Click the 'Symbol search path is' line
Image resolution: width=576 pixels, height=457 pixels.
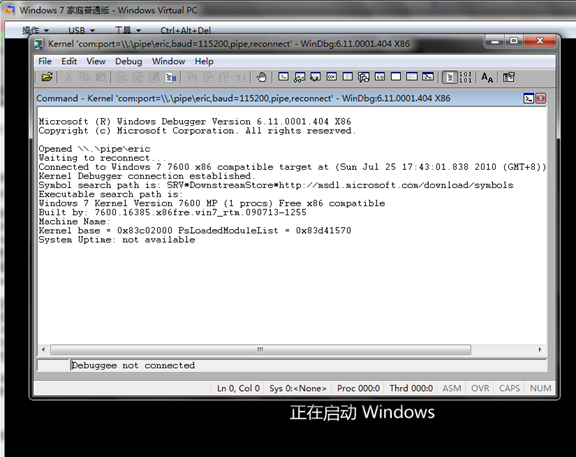point(276,185)
